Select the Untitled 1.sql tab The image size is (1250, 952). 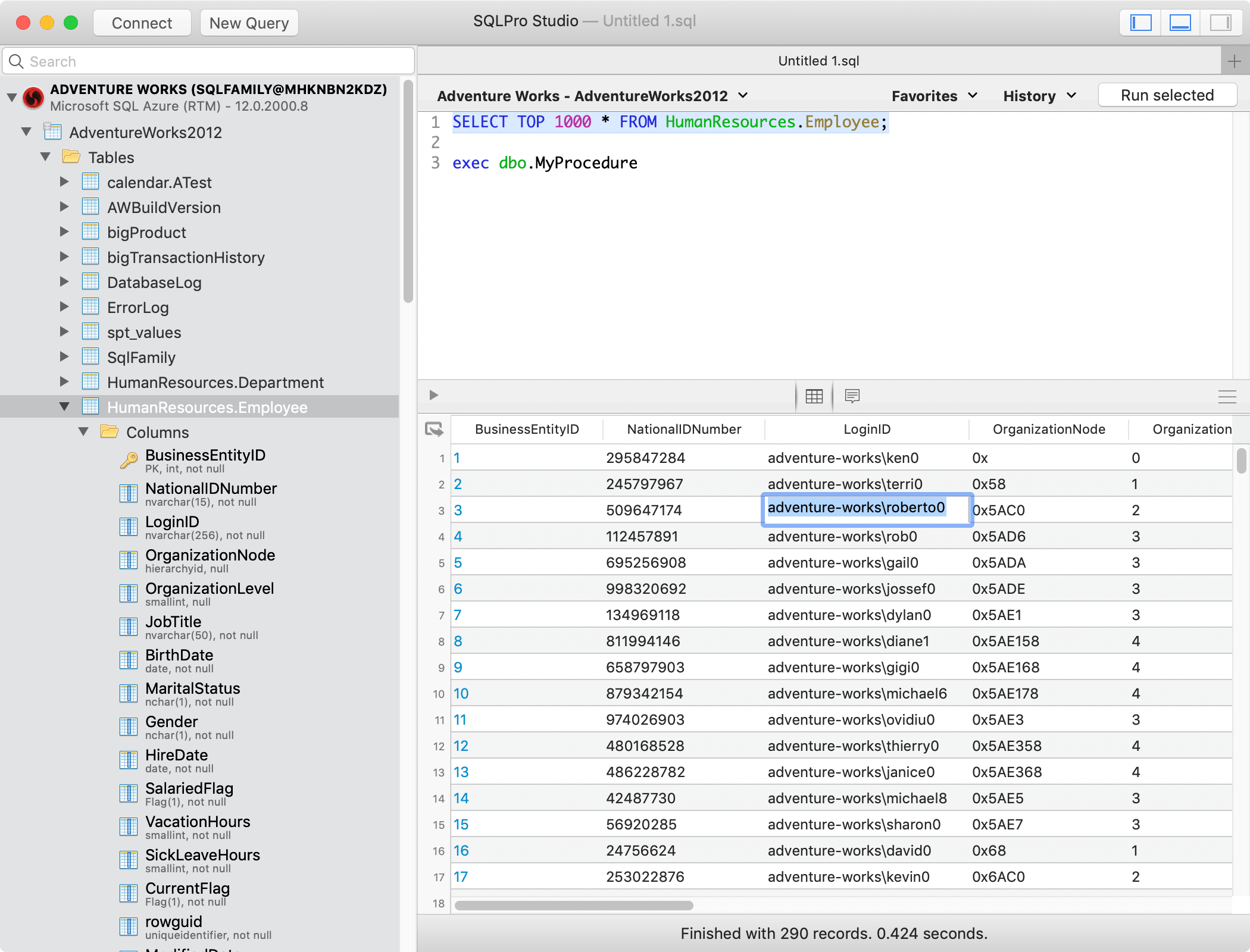coord(819,60)
